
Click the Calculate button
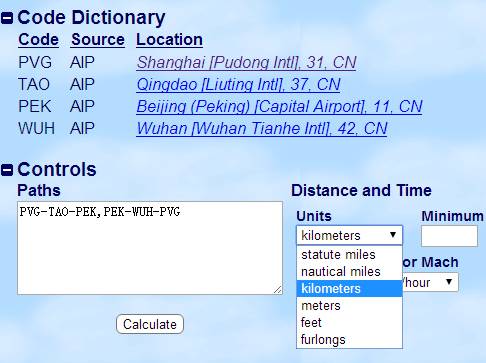coord(150,324)
